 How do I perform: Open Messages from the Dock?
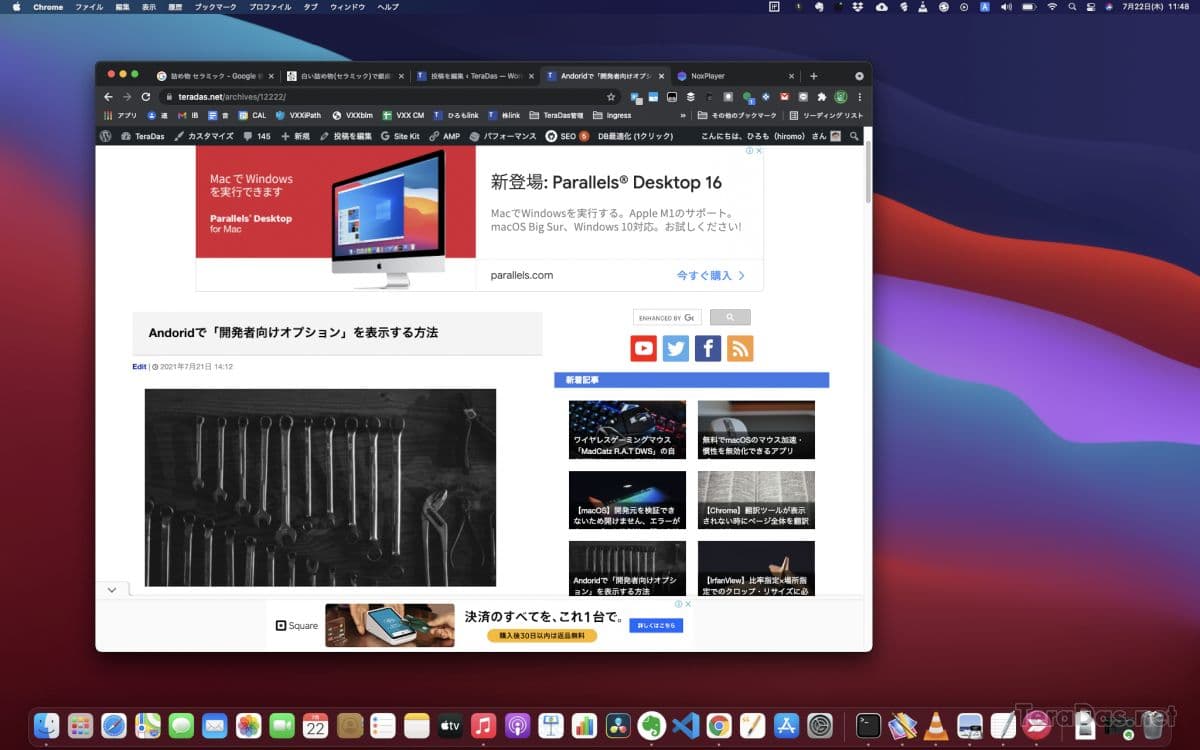181,725
